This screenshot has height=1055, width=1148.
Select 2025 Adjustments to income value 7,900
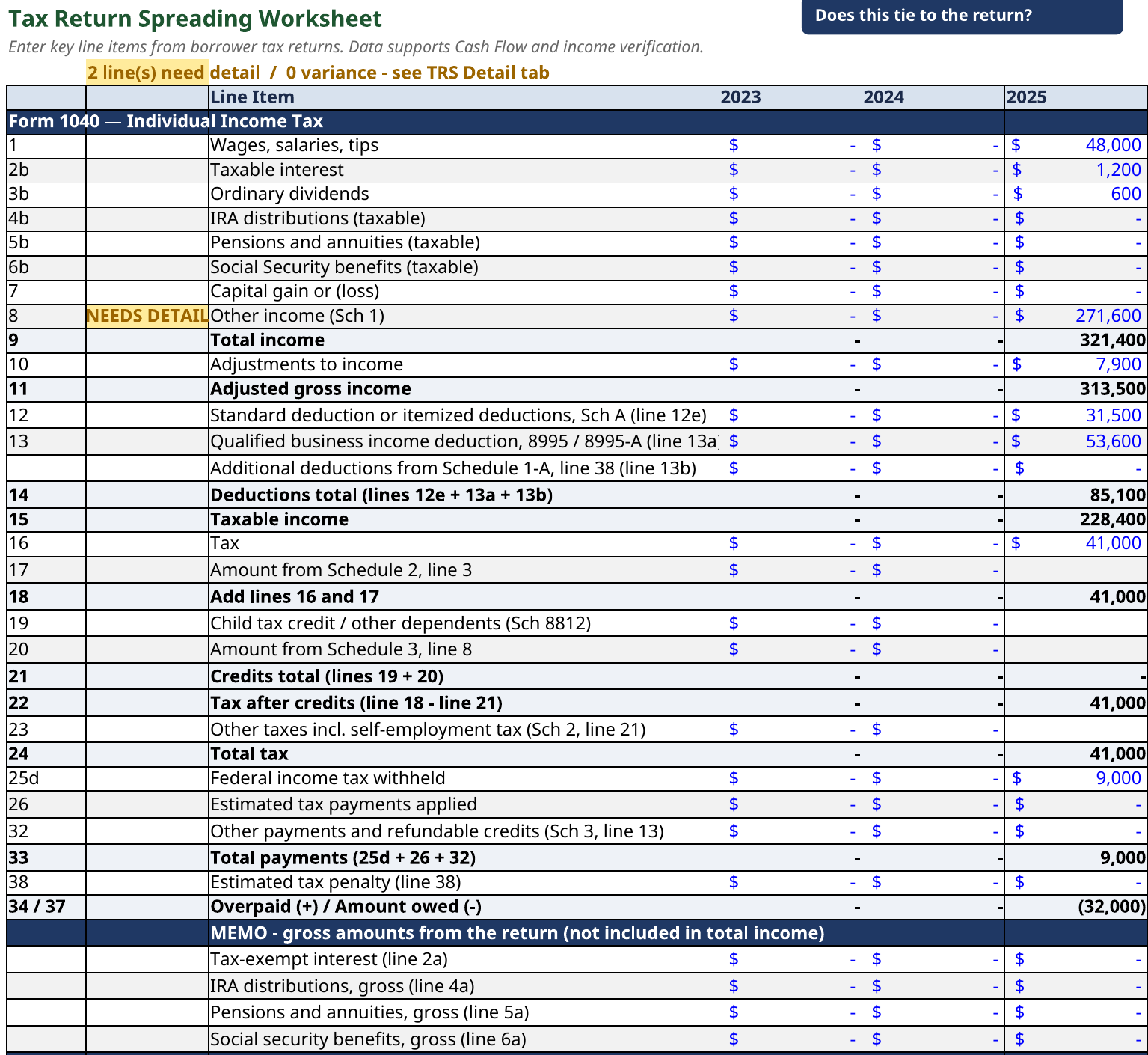1075,365
